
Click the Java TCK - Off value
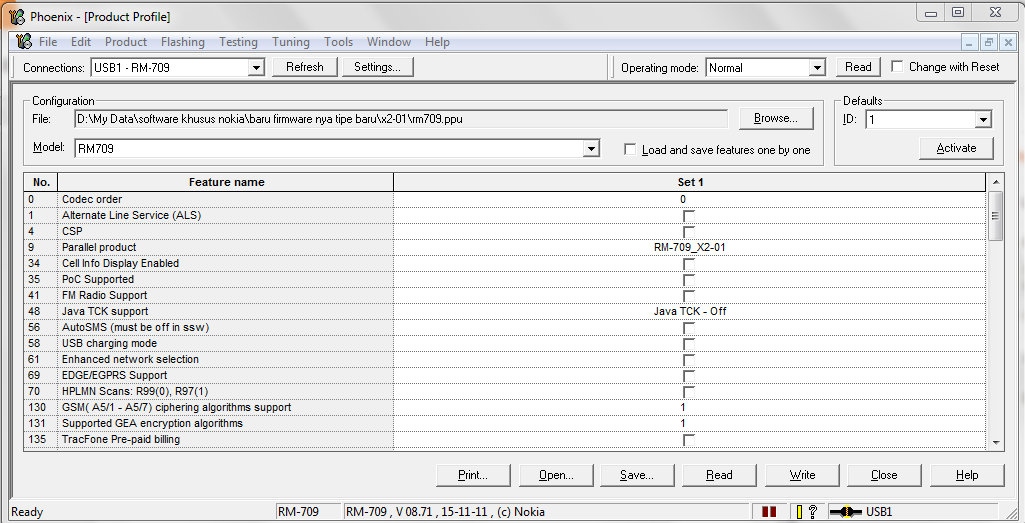click(x=690, y=311)
